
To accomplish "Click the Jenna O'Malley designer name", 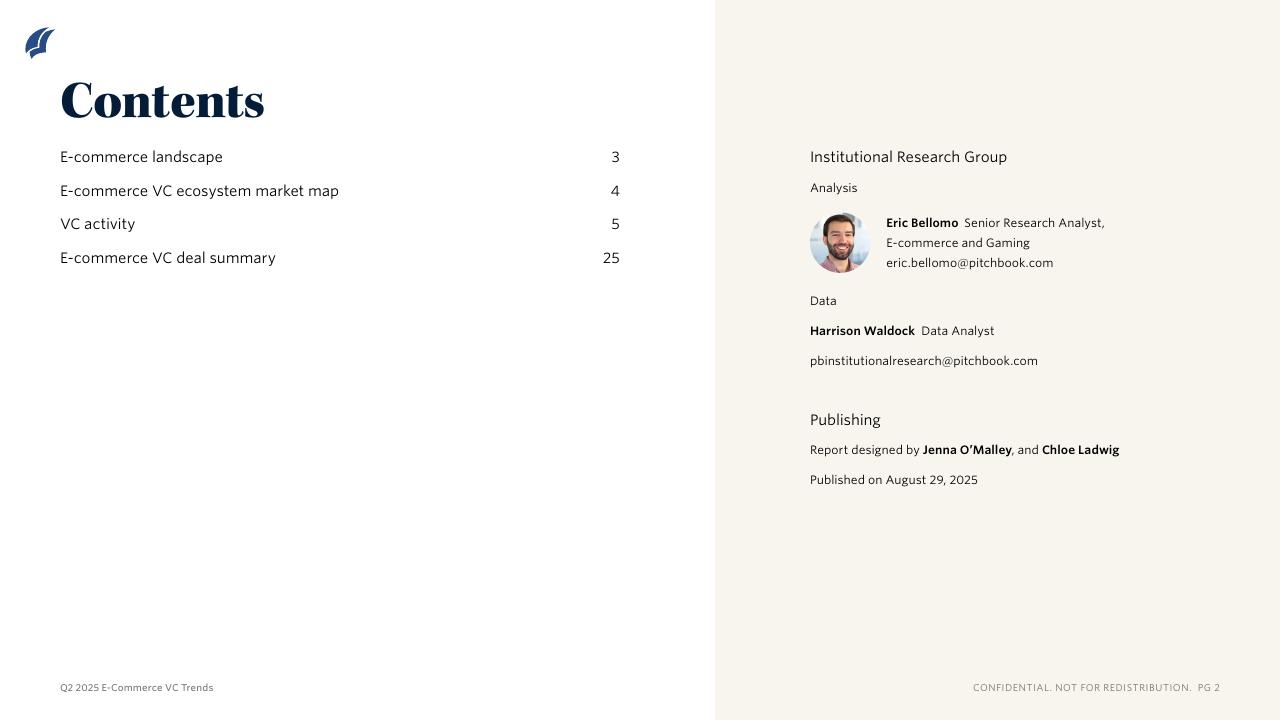I will [966, 450].
